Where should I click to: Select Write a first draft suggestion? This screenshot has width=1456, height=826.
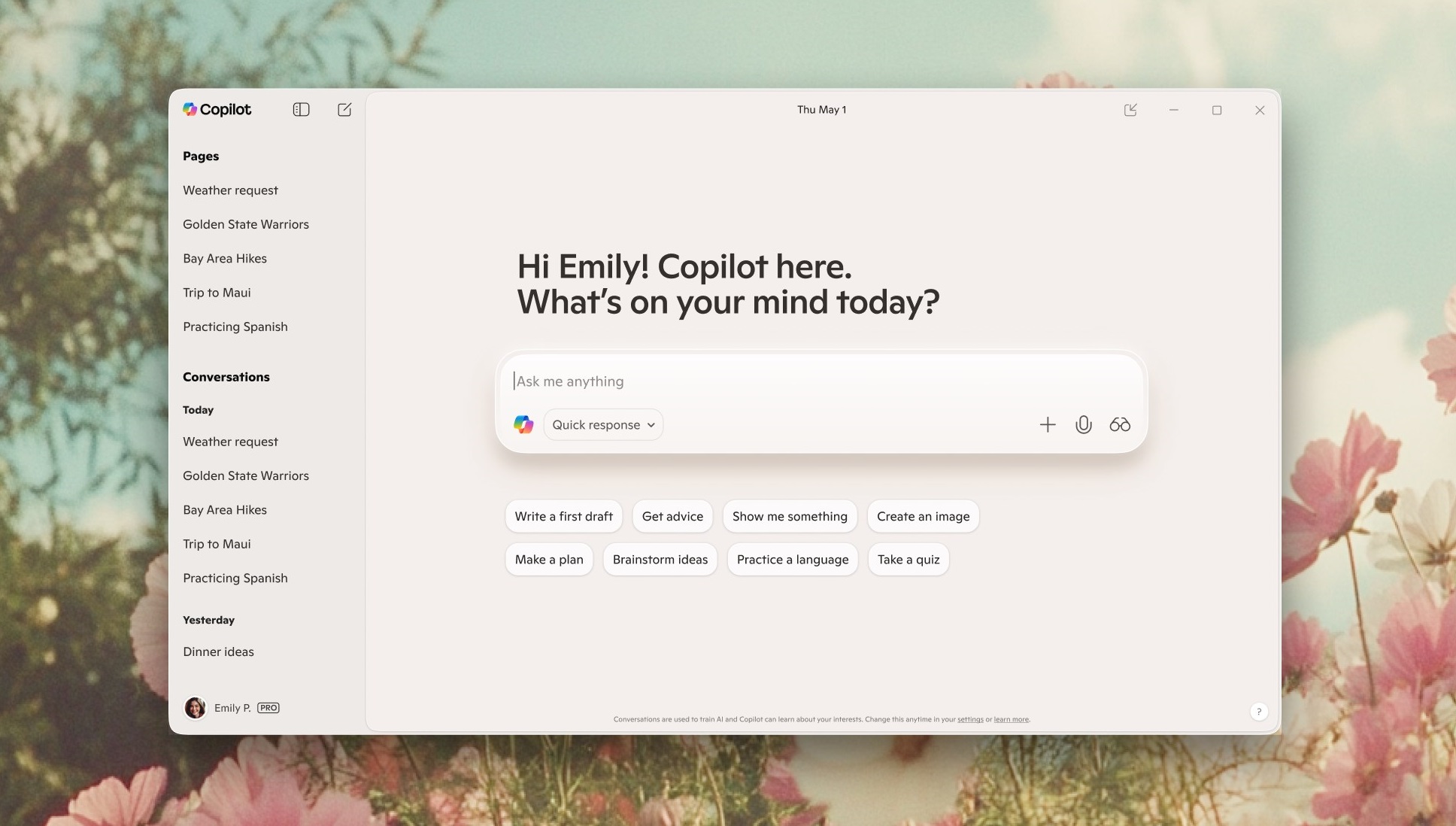pos(563,517)
